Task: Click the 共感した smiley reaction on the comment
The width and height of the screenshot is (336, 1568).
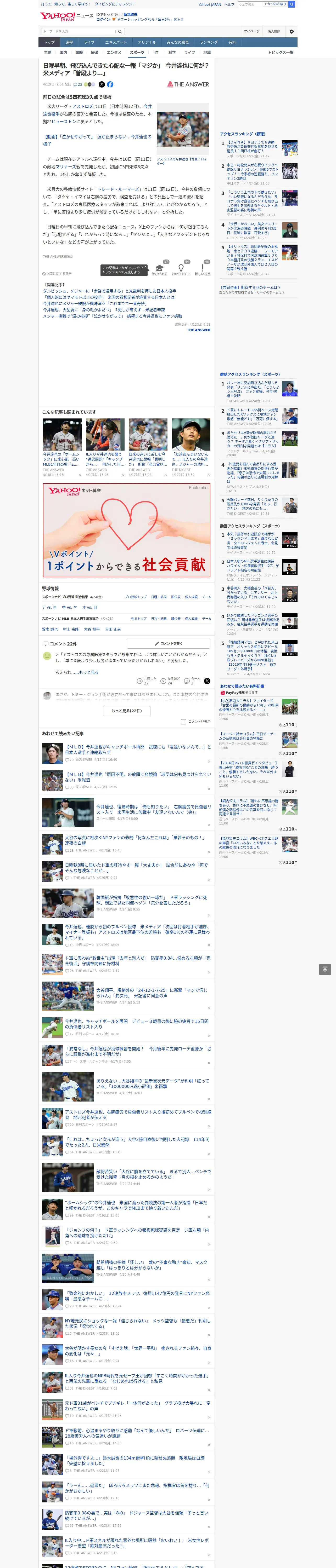Action: pos(140,681)
